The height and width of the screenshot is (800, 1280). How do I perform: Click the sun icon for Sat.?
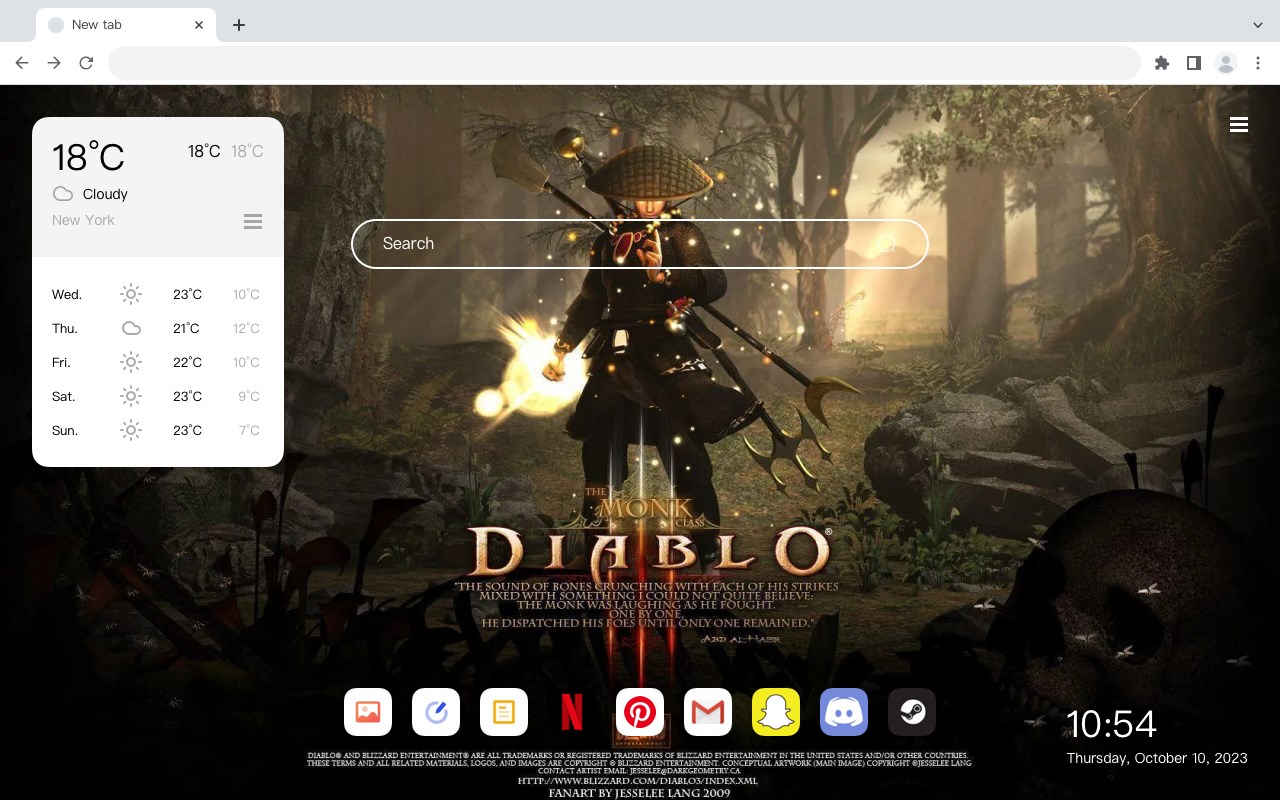(131, 396)
